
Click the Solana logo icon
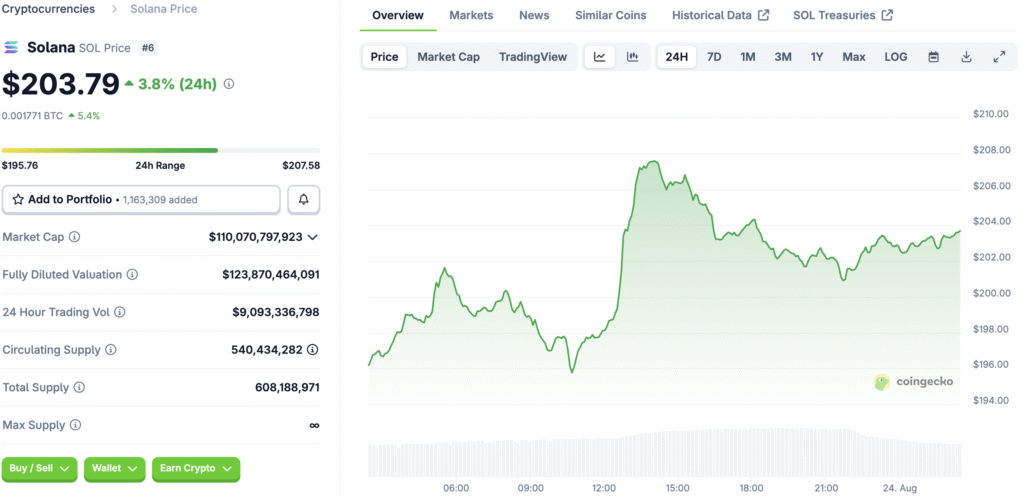[12, 48]
